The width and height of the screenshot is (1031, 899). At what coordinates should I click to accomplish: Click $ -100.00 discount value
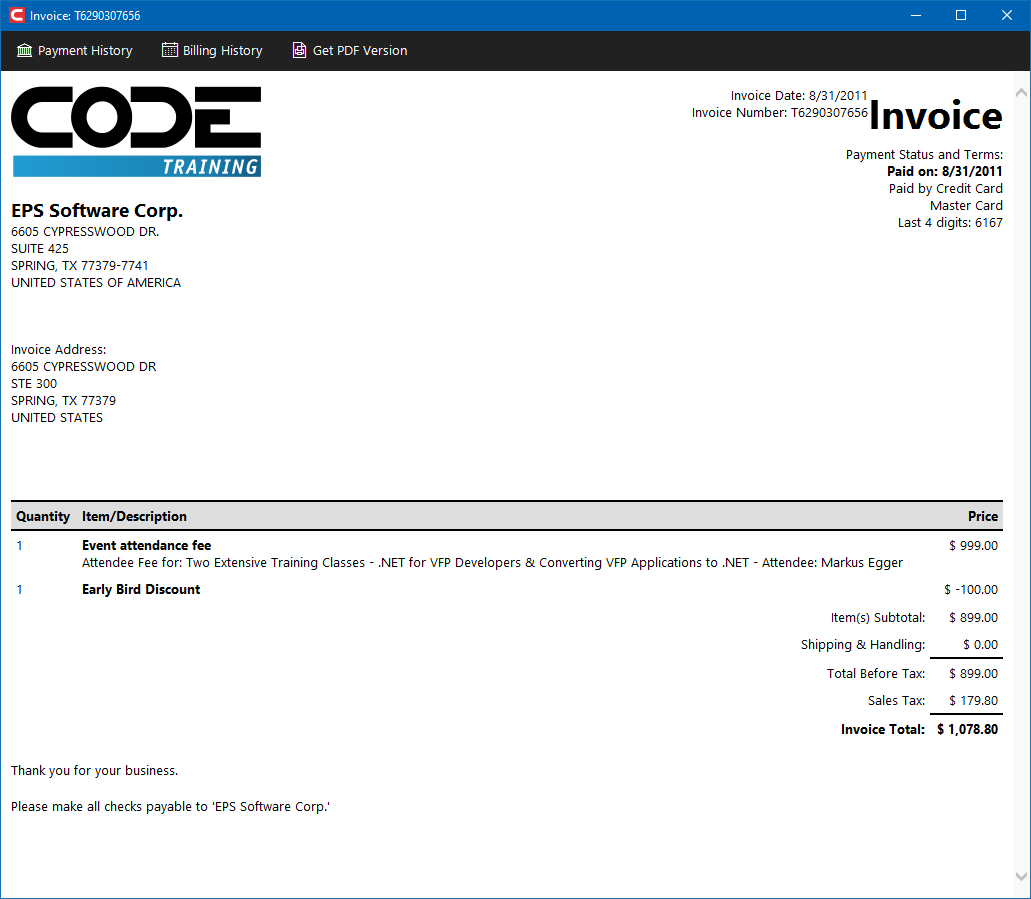click(971, 590)
